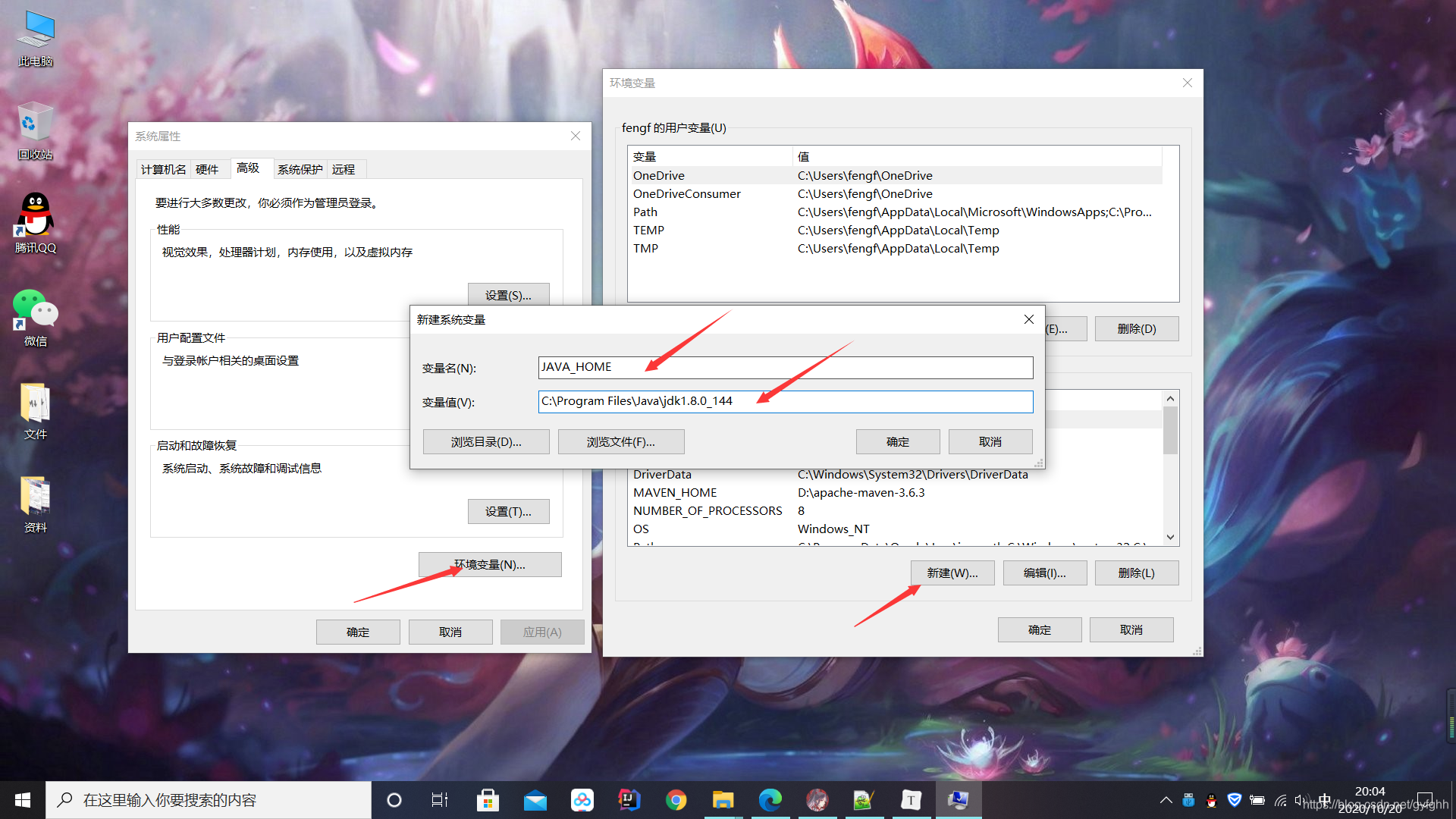This screenshot has width=1456, height=819.
Task: Launch Google Chrome from taskbar
Action: [x=676, y=800]
